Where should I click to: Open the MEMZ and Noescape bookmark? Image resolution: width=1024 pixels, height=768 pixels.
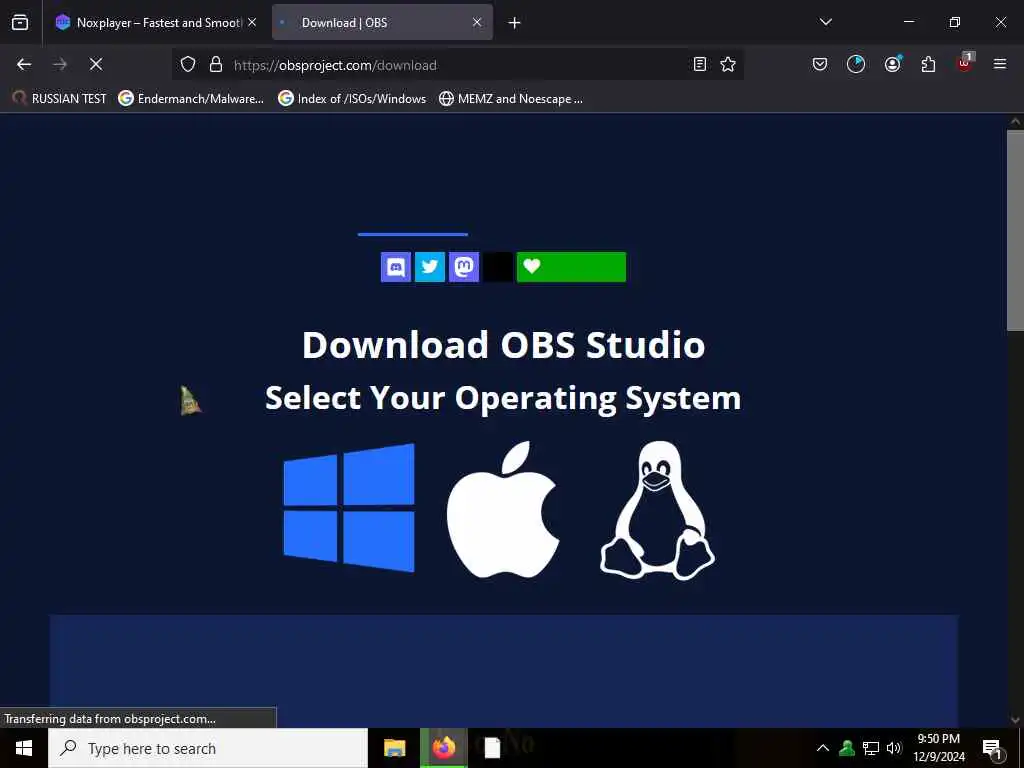click(511, 99)
